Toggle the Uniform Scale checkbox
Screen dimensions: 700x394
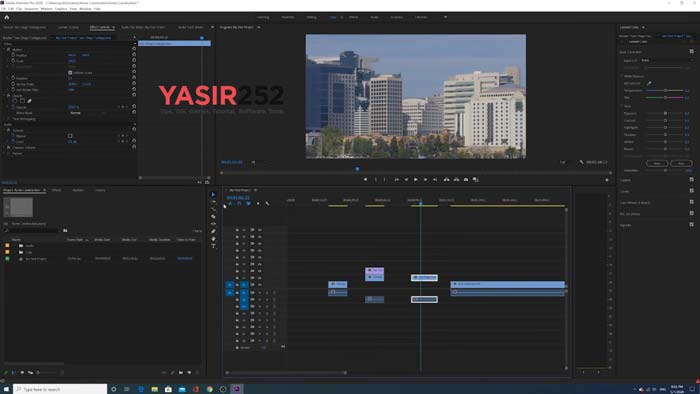click(x=70, y=72)
